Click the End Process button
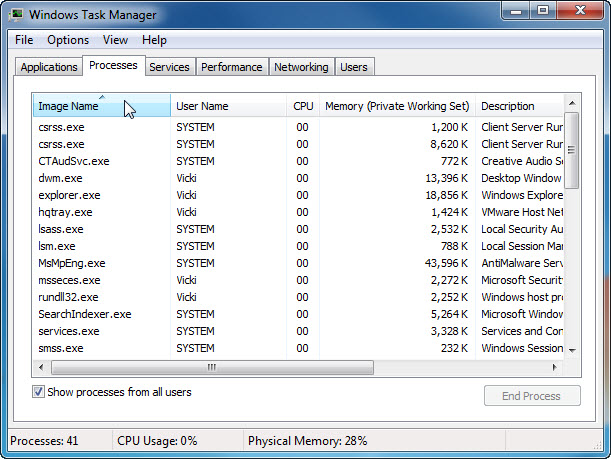Screen dimensions: 611x459 click(532, 396)
